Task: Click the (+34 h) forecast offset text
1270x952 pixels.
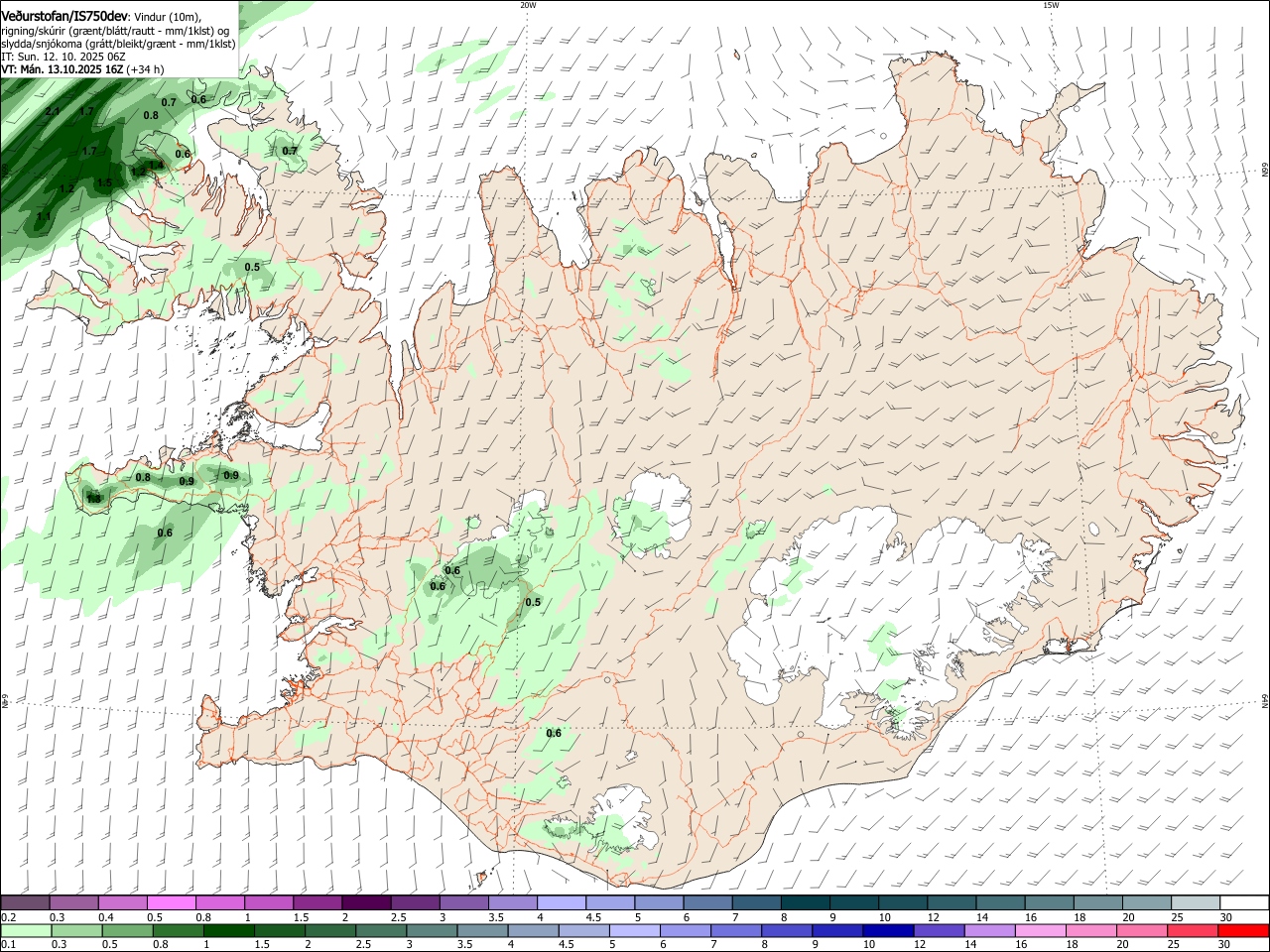Action: coord(145,69)
